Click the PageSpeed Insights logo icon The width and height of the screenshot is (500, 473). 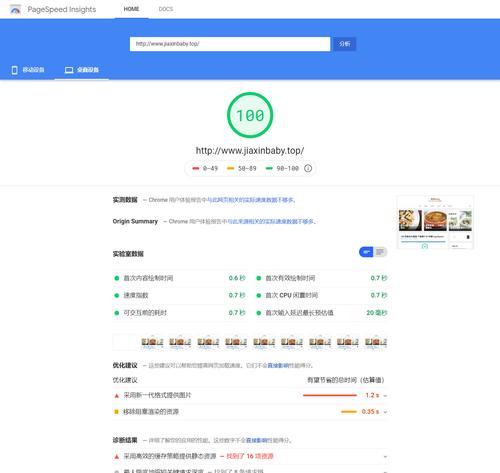pyautogui.click(x=15, y=9)
